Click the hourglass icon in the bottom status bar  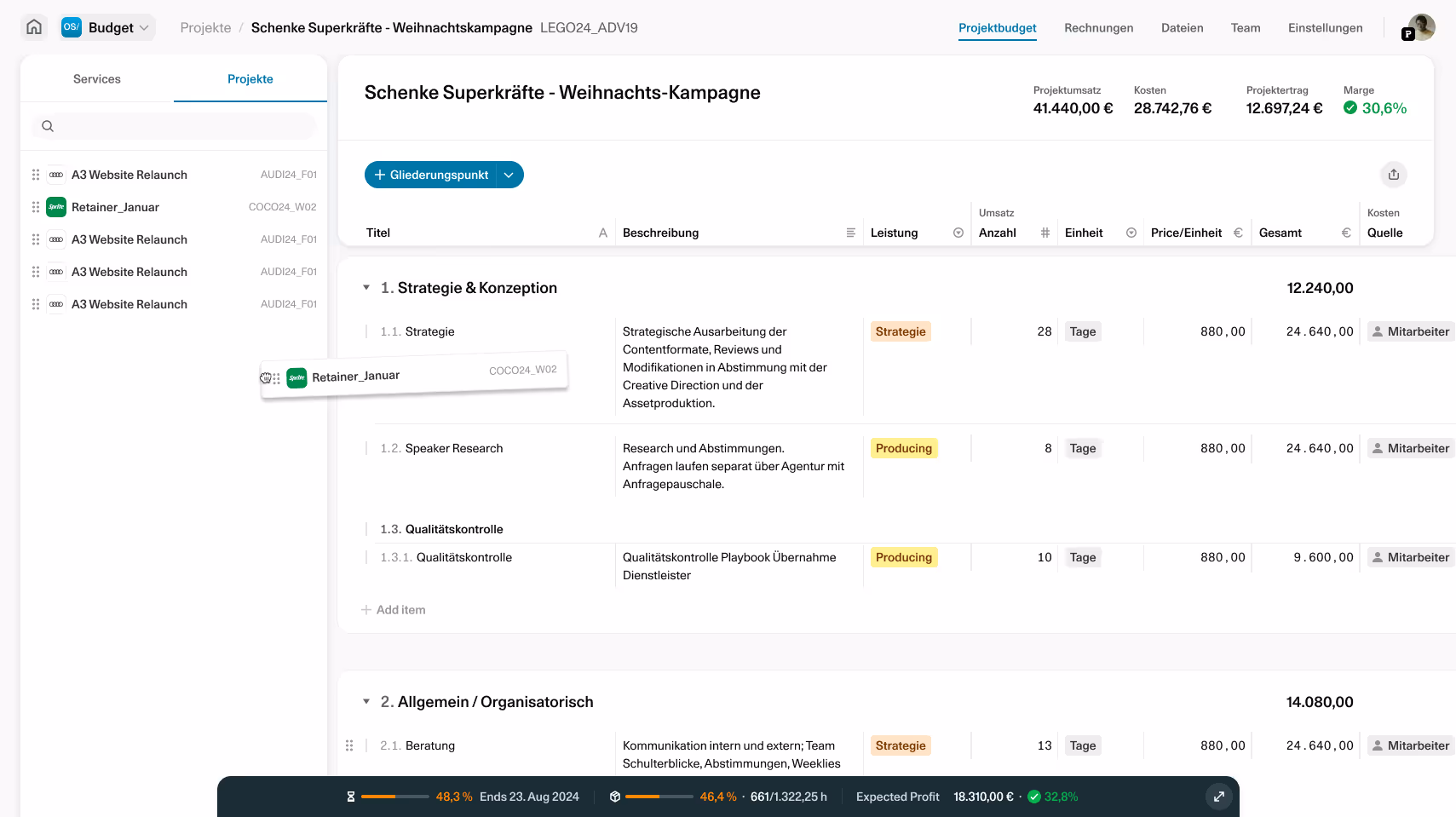[x=350, y=797]
